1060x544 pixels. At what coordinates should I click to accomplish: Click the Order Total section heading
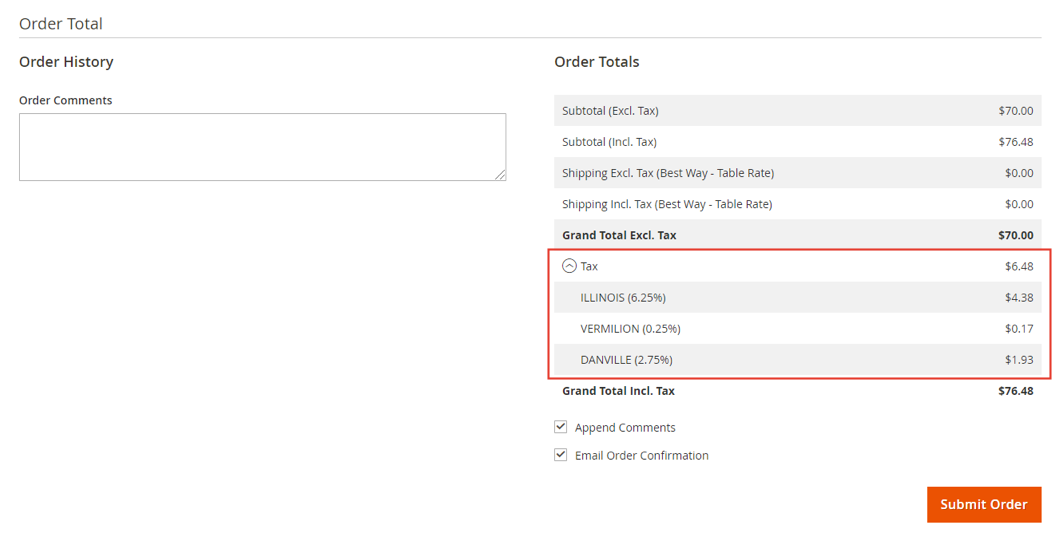[x=61, y=24]
